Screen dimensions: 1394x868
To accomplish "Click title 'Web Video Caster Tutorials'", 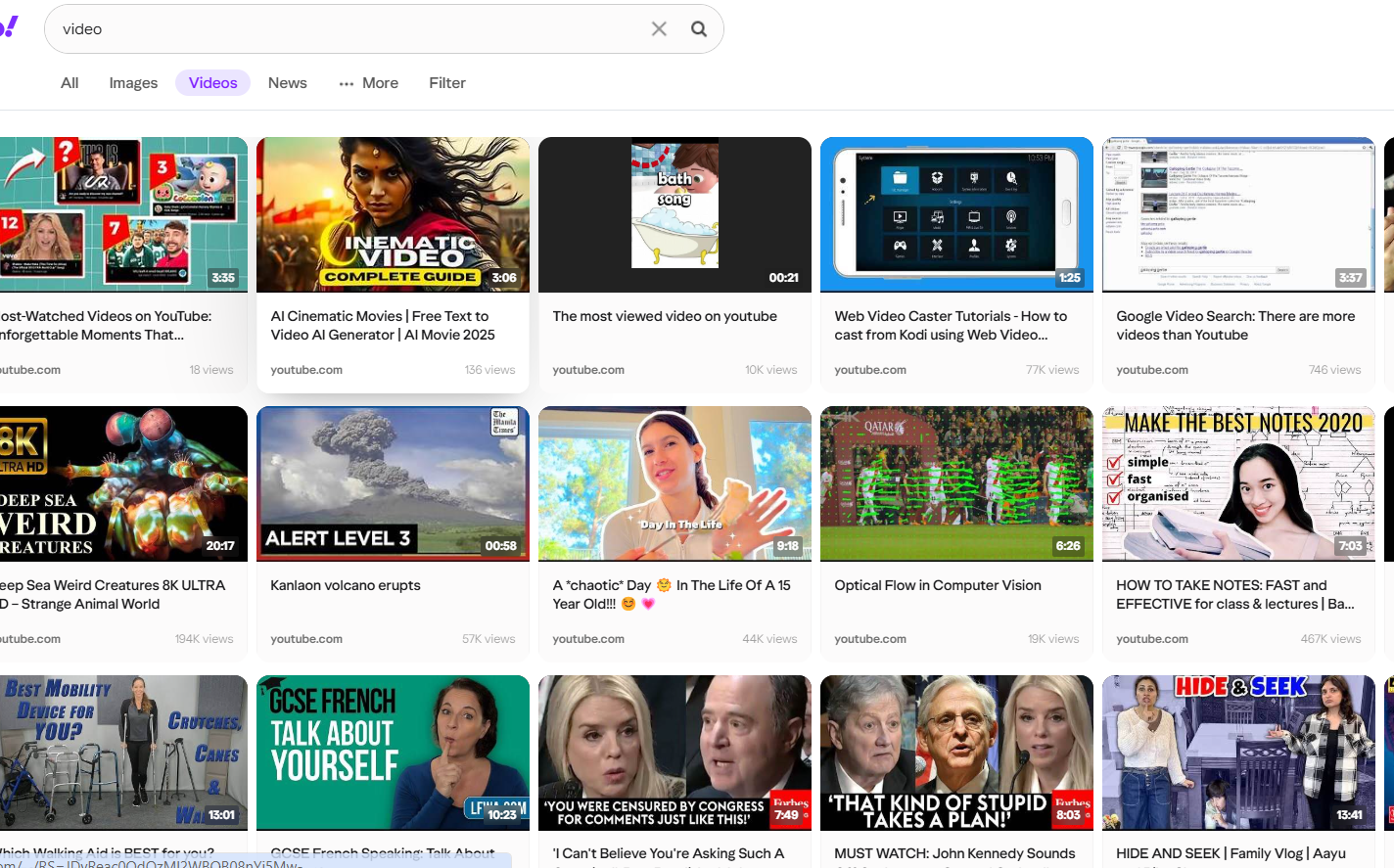I will point(951,326).
